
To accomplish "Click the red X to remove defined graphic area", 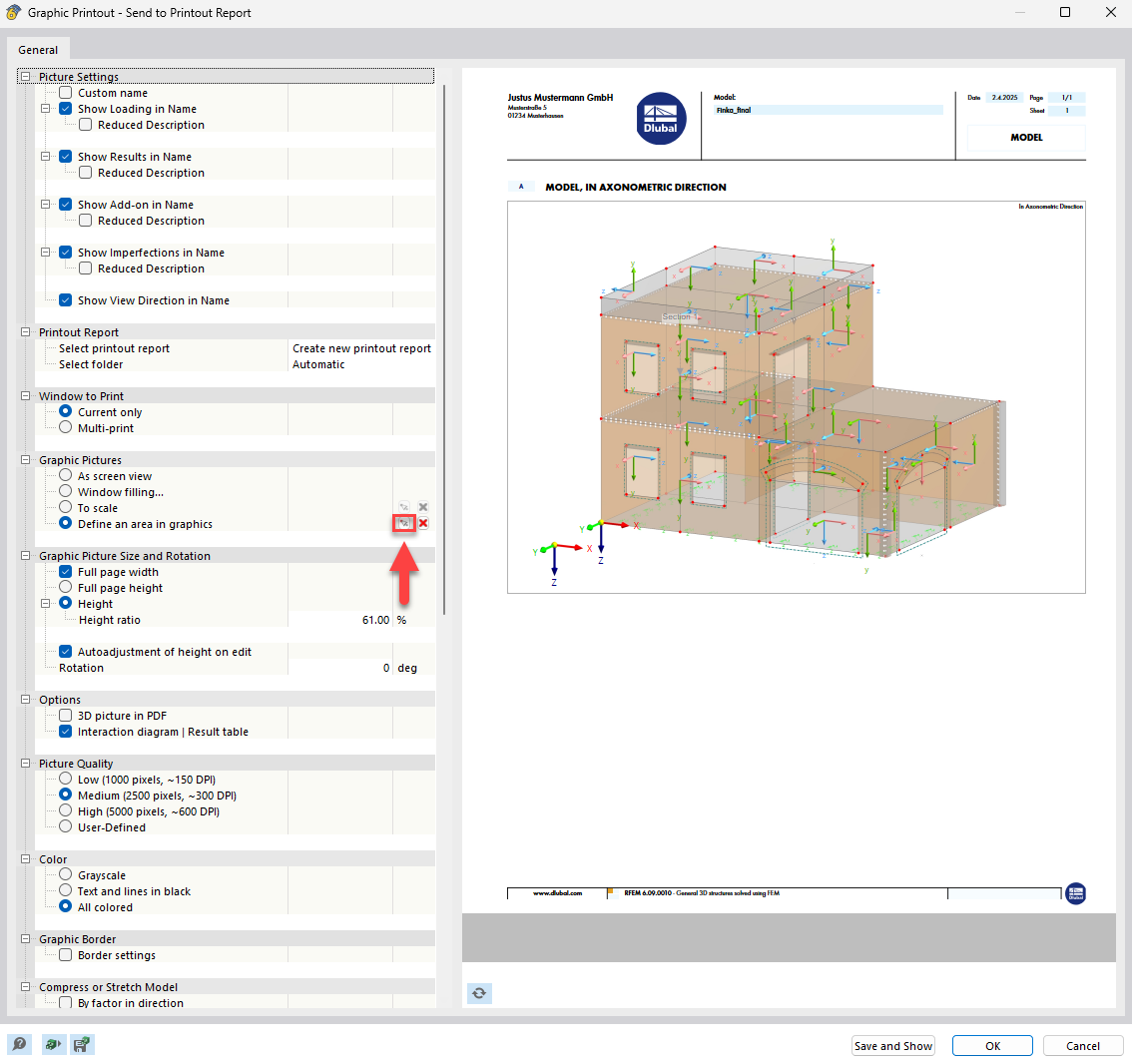I will pos(422,523).
